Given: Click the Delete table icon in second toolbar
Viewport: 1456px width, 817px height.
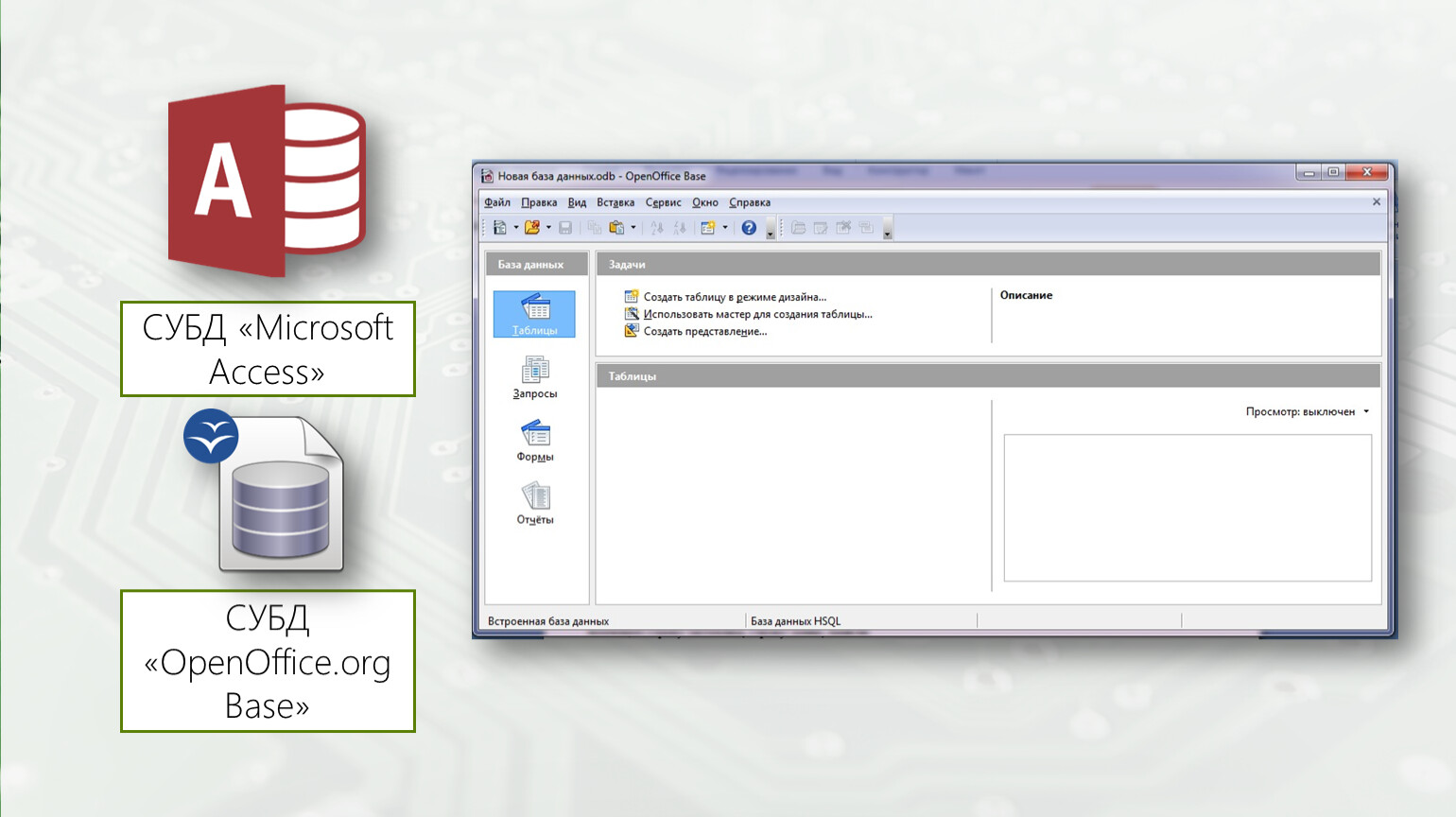Looking at the screenshot, I should coord(843,228).
